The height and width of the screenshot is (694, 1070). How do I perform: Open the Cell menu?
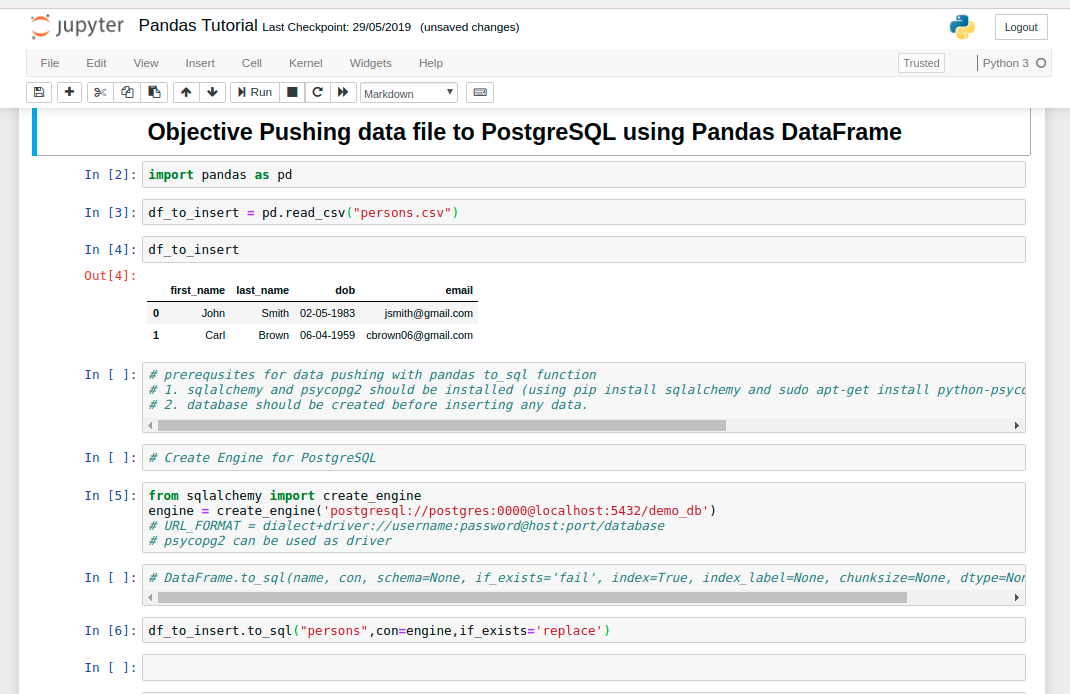[252, 63]
